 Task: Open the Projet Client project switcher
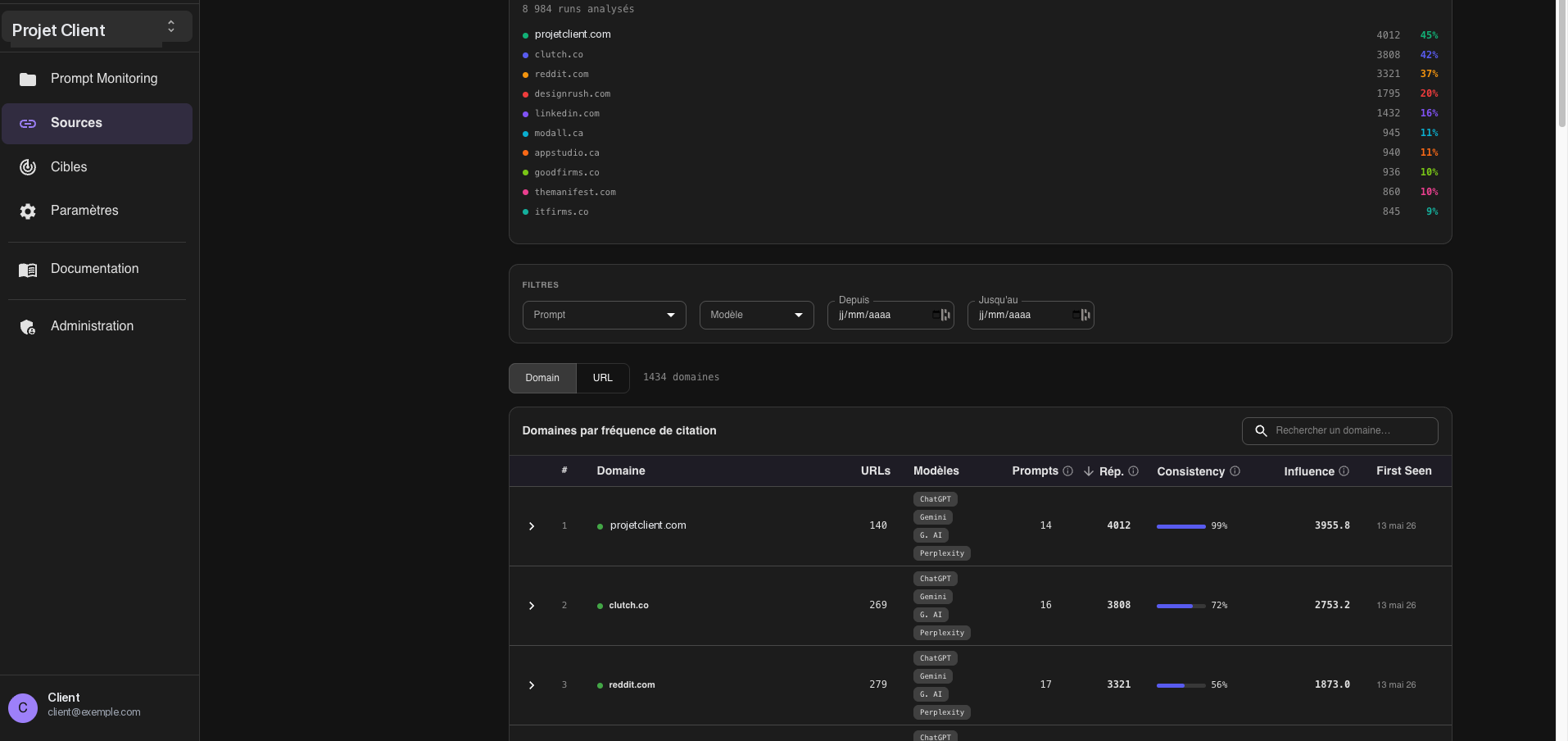tap(97, 27)
